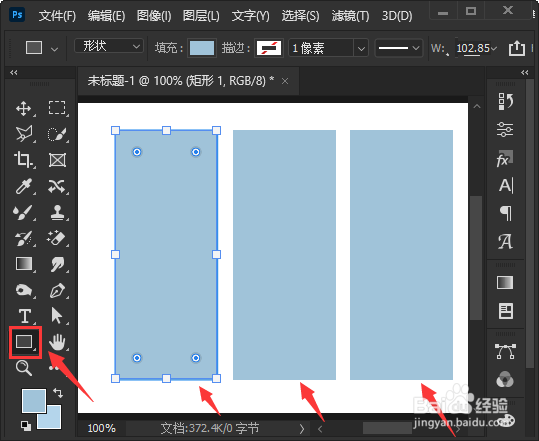Click the foreground color swatch

[x=34, y=400]
